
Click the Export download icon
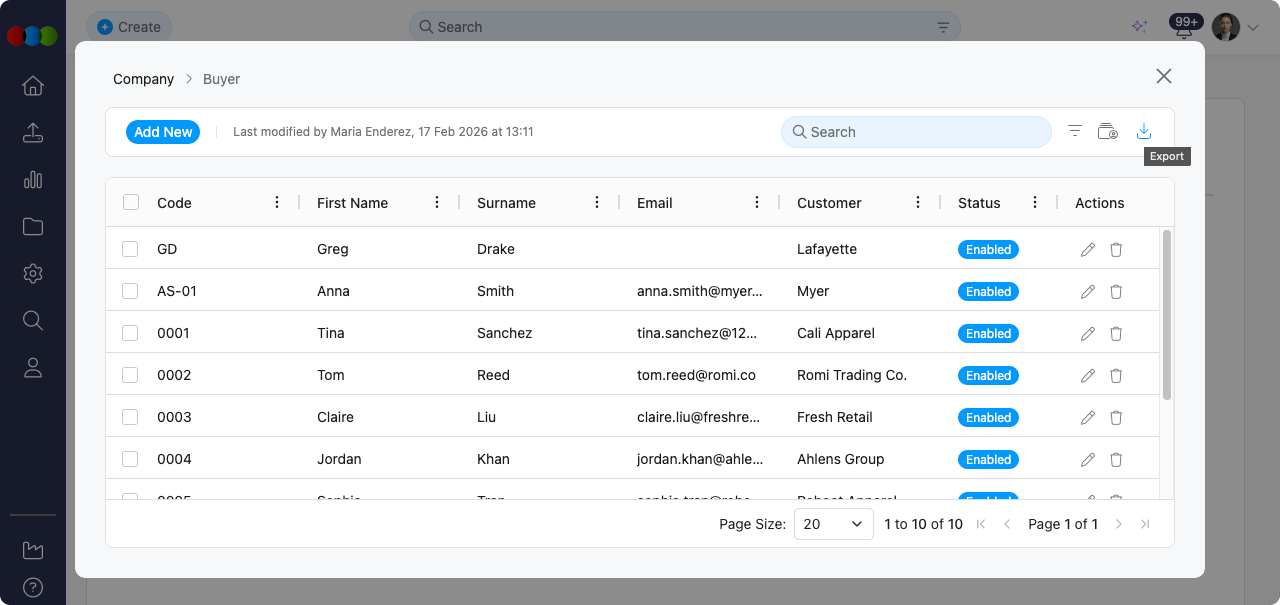click(1144, 132)
